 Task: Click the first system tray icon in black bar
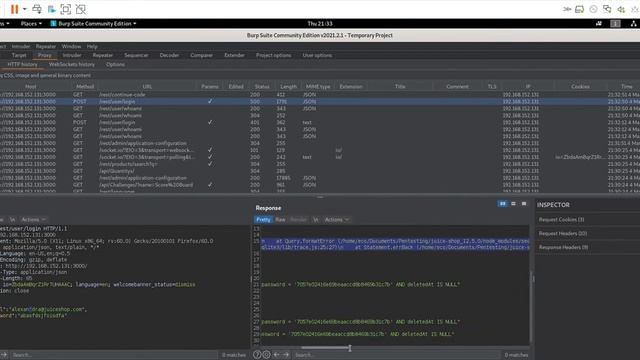(x=599, y=24)
